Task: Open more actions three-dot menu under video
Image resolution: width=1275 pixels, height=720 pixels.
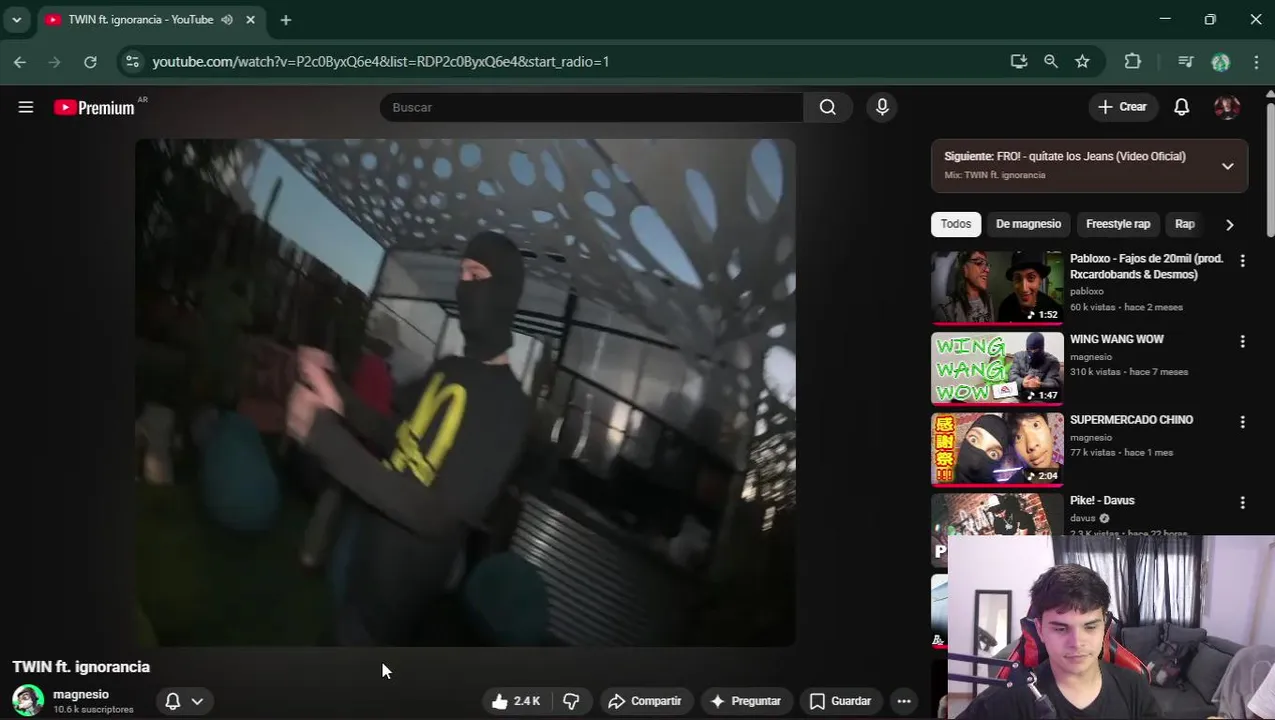Action: pos(904,701)
